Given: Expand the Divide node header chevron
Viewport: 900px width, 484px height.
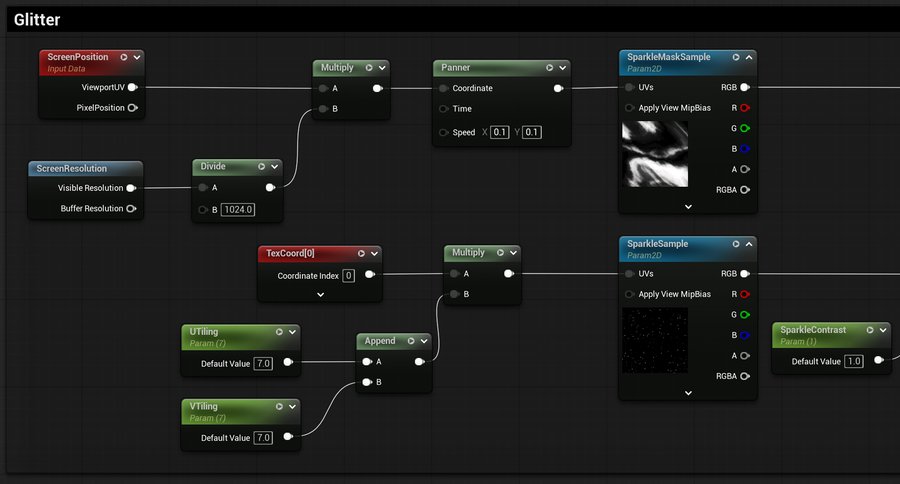Looking at the screenshot, I should (274, 167).
